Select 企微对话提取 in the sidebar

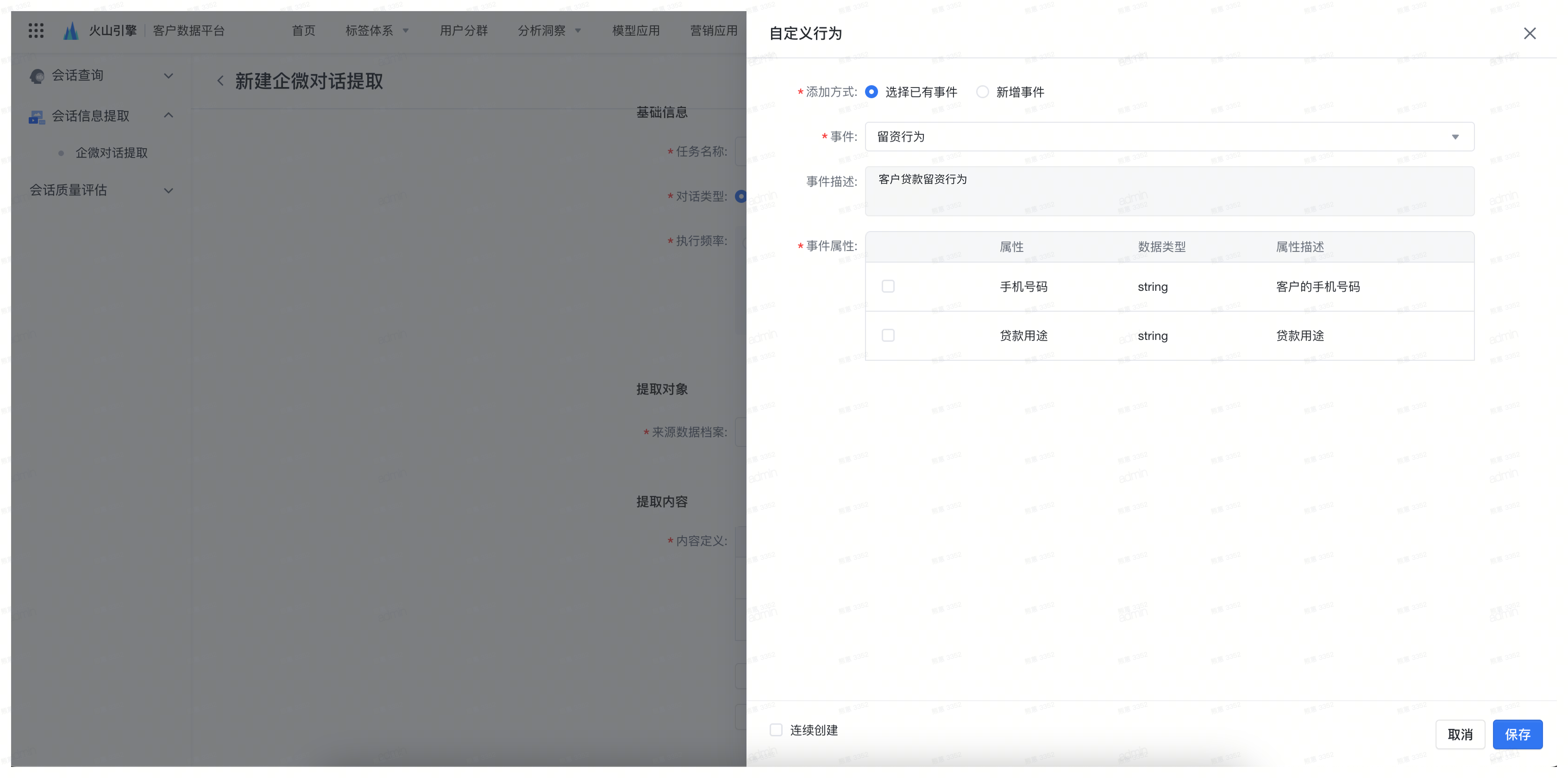point(111,153)
